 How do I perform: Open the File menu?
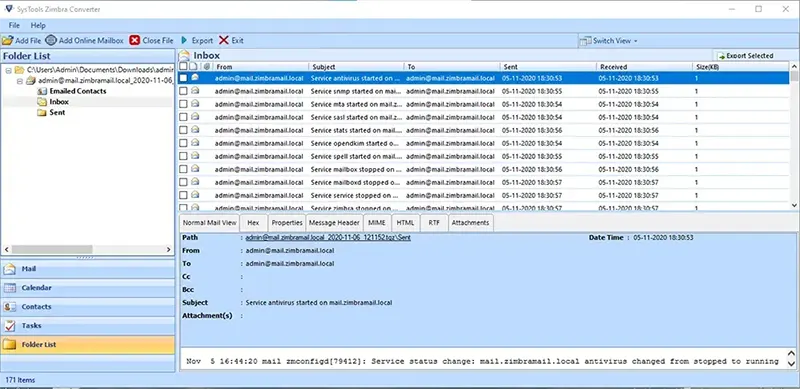click(14, 25)
